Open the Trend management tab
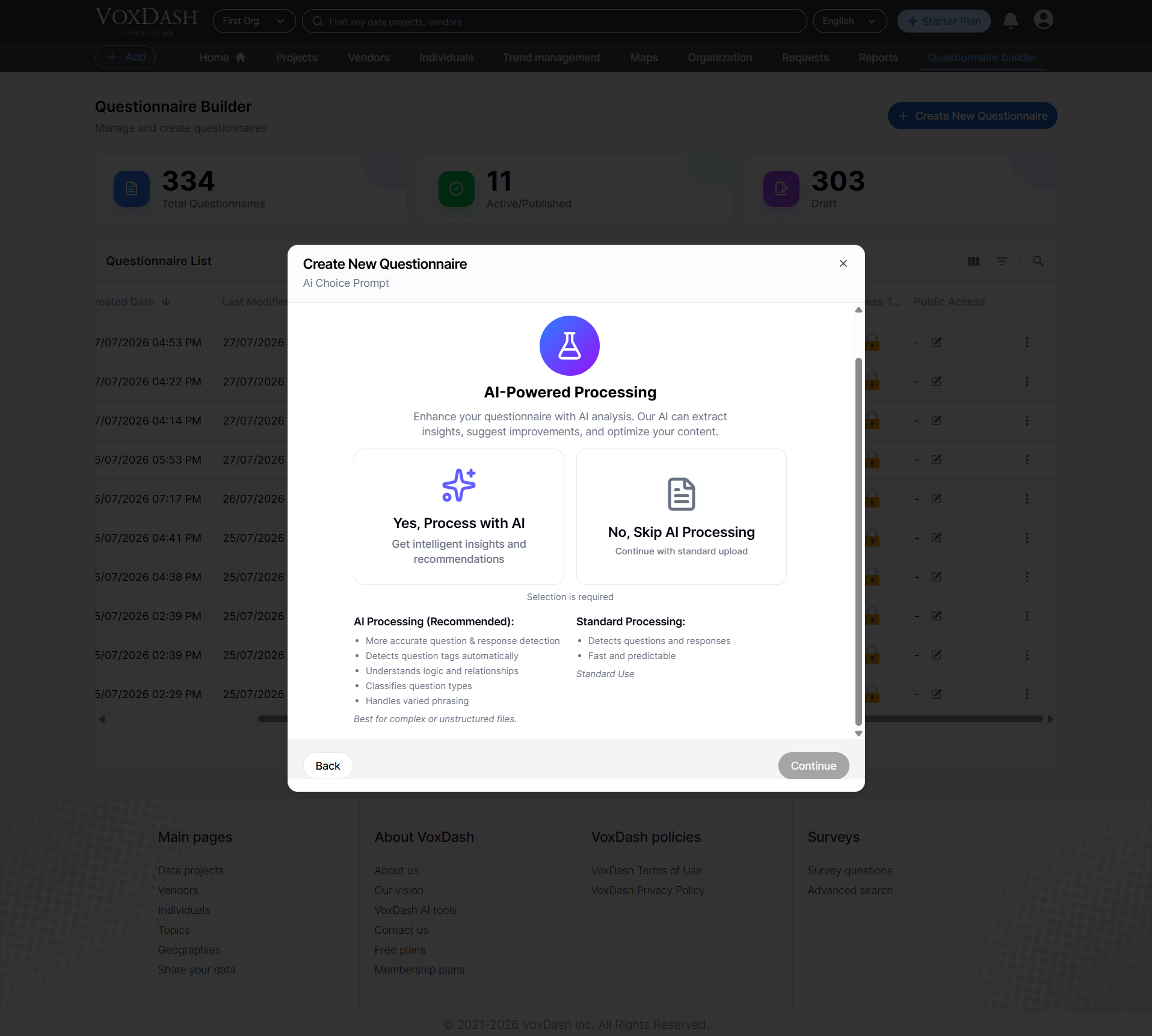 (552, 58)
